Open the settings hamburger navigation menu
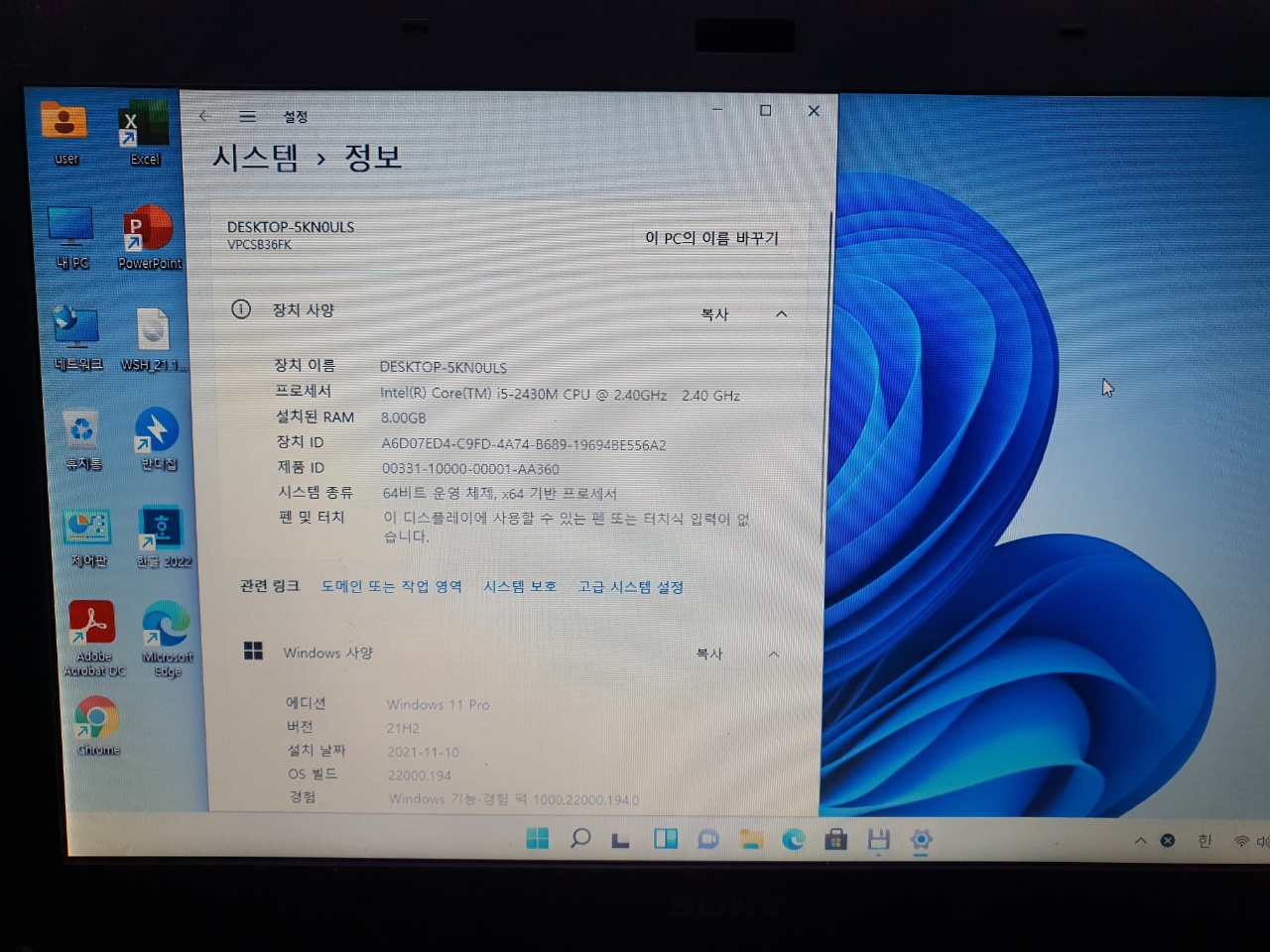This screenshot has height=952, width=1270. tap(248, 117)
